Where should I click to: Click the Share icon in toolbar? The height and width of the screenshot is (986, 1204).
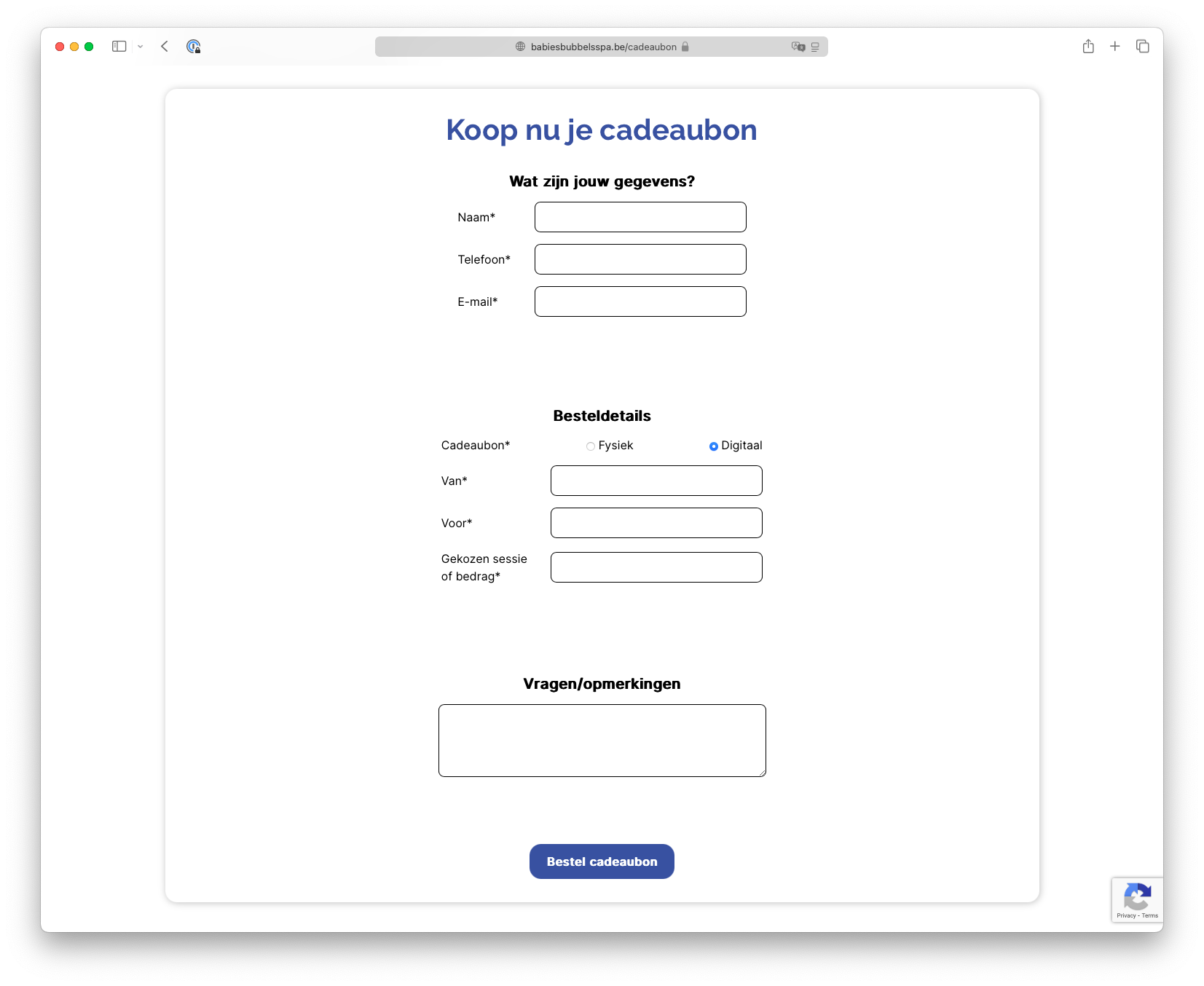click(x=1088, y=47)
